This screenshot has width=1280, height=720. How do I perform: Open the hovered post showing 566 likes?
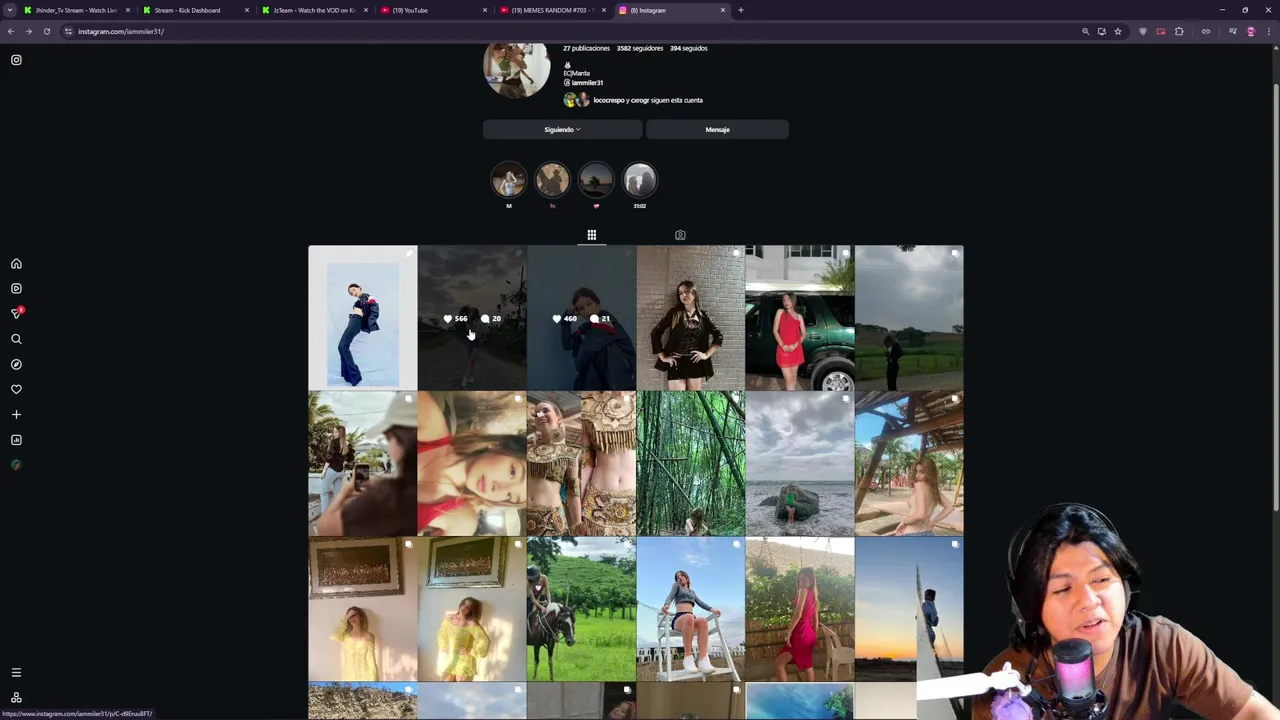pyautogui.click(x=472, y=317)
